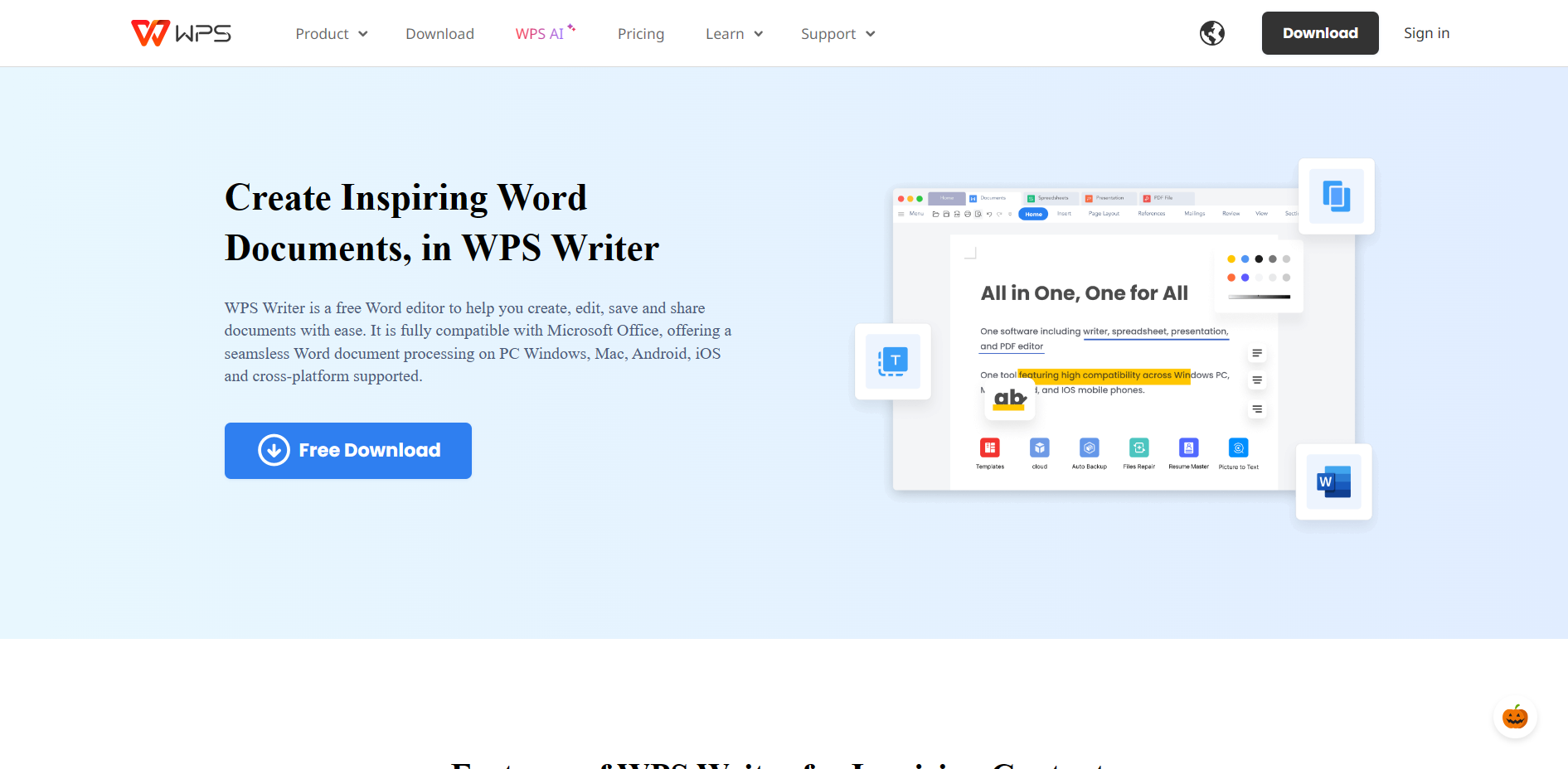Click the text box 'T' icon card in the illustration

click(x=892, y=361)
